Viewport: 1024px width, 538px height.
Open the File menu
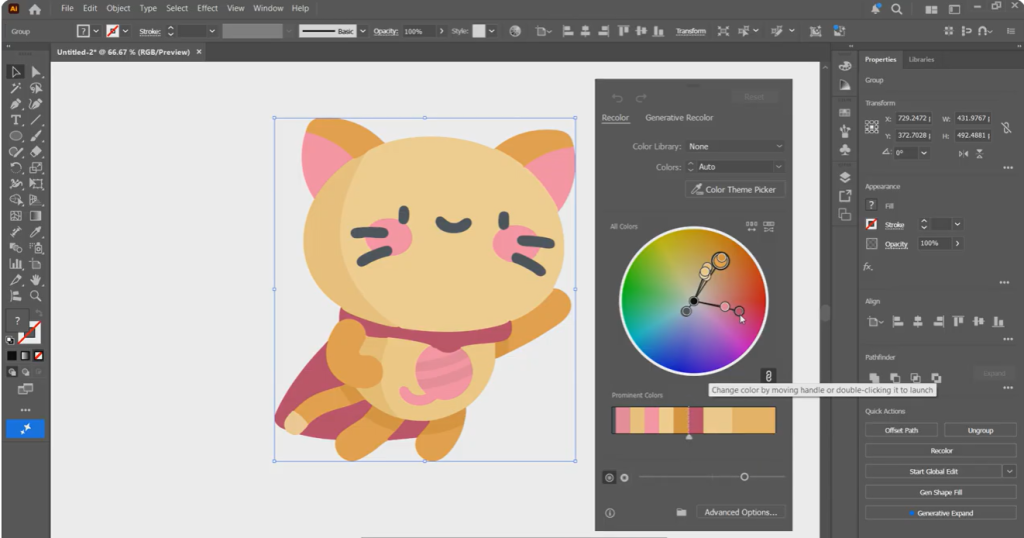click(67, 8)
